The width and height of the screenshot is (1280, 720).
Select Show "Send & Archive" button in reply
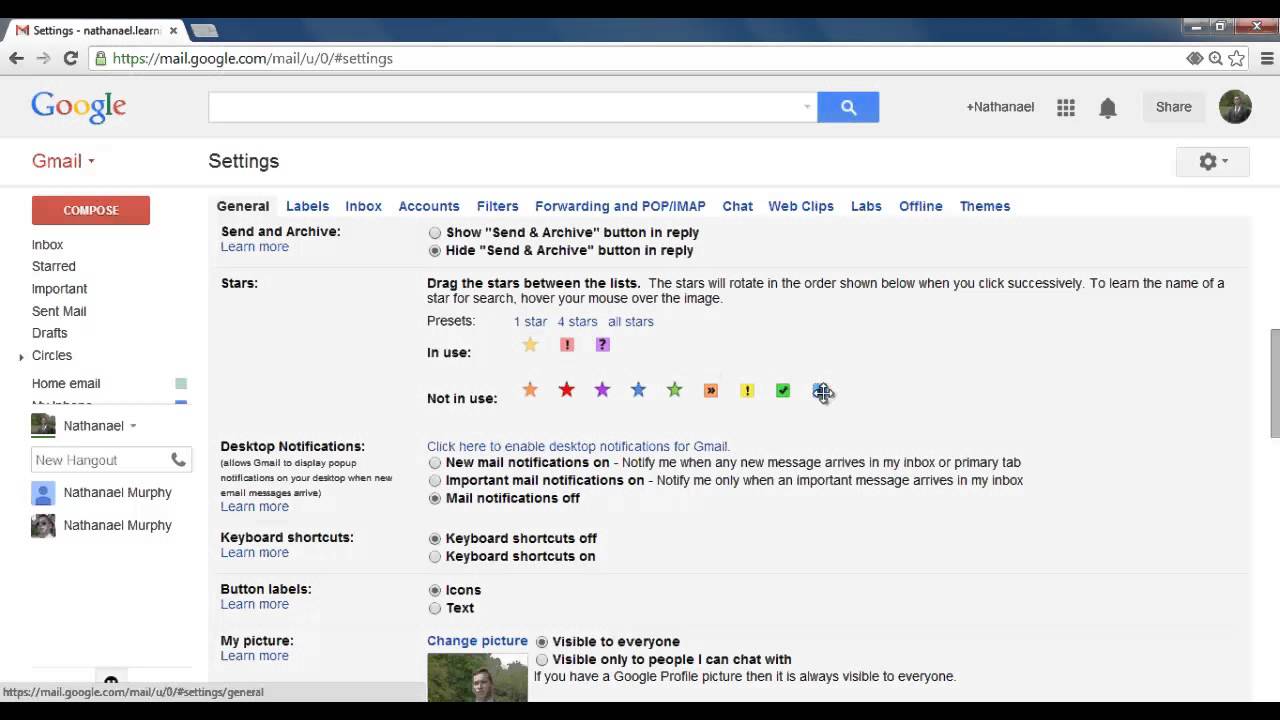(435, 233)
